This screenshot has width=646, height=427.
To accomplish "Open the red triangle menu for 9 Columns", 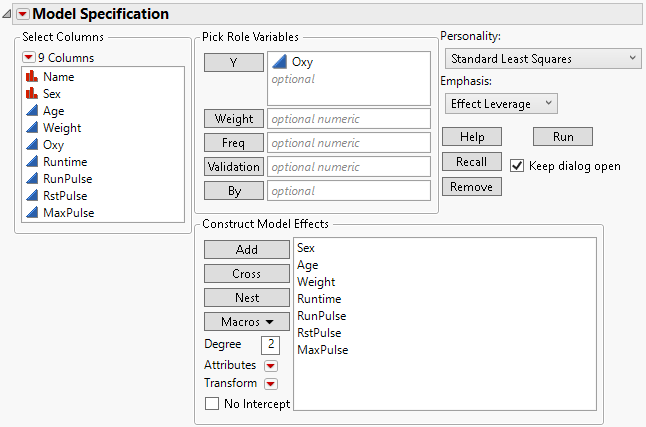I will [28, 57].
